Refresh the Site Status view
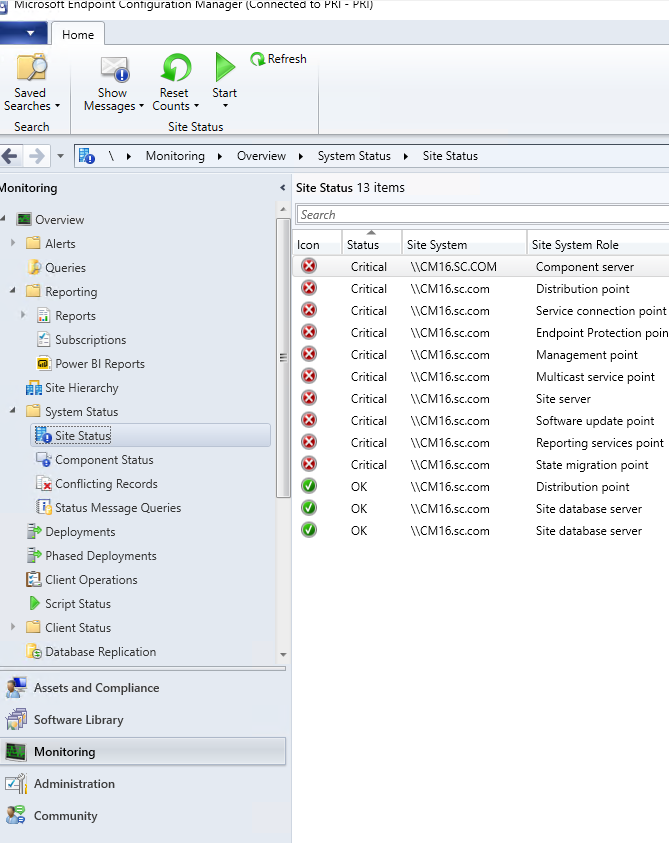Image resolution: width=669 pixels, height=843 pixels. click(x=278, y=59)
